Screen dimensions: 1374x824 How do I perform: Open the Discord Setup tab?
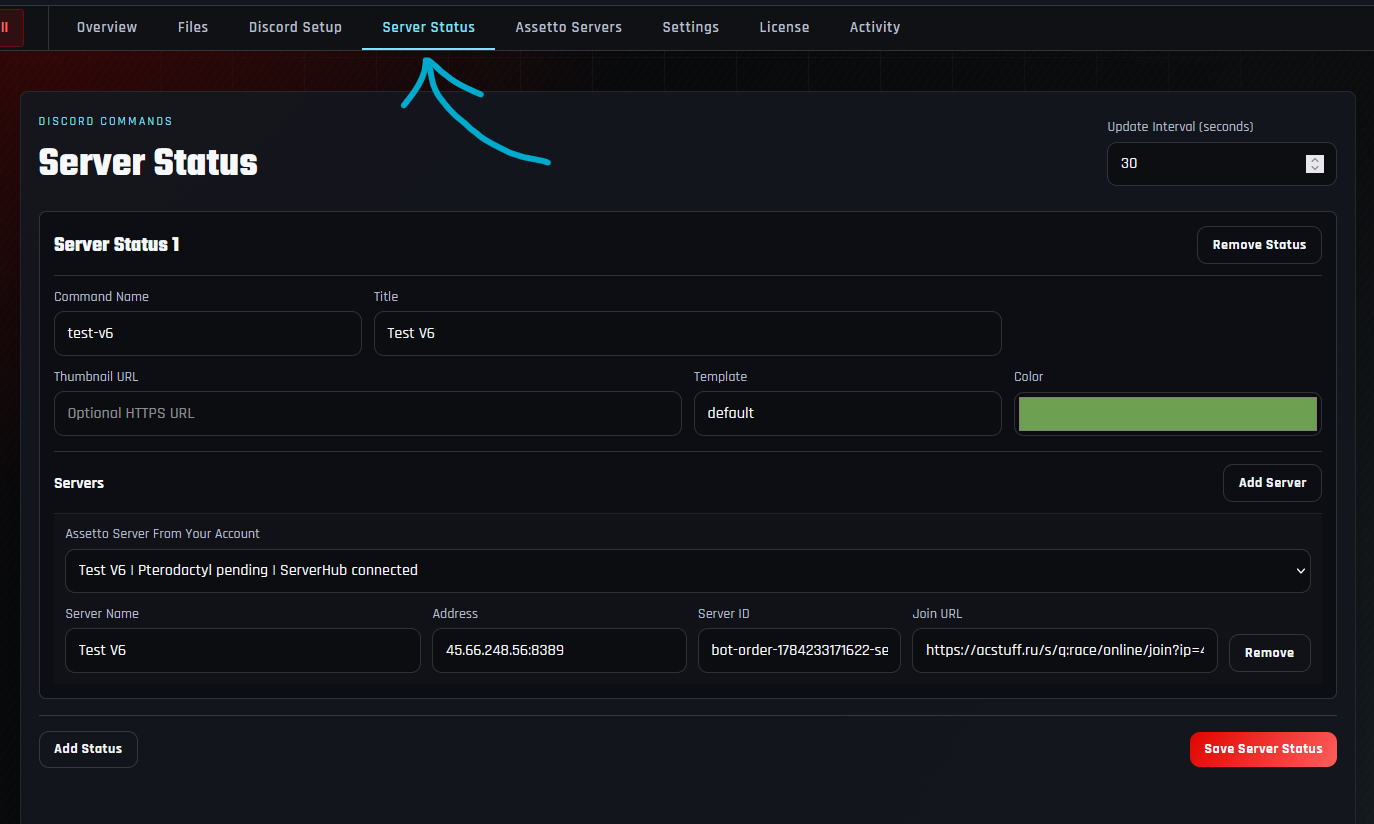click(x=295, y=27)
